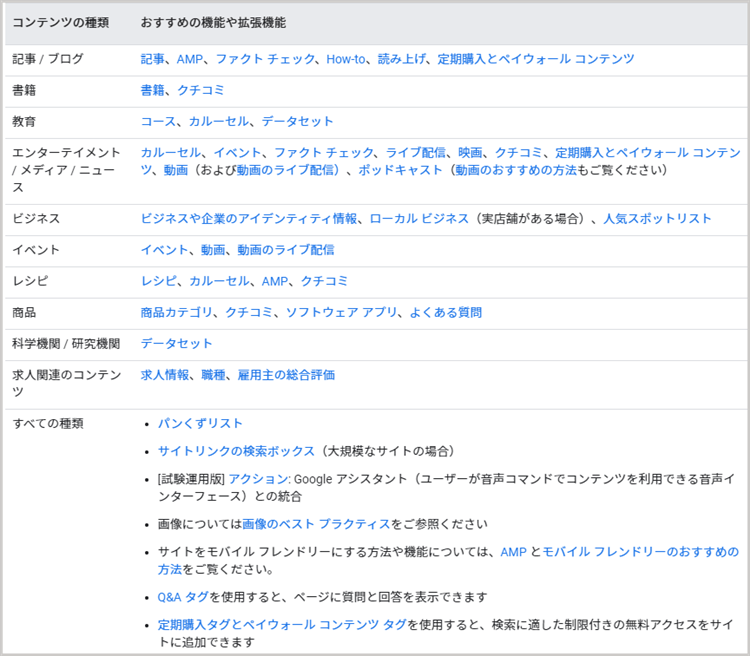This screenshot has width=750, height=656.
Task: Click the 記事 / ブログ row label
Action: 48,59
